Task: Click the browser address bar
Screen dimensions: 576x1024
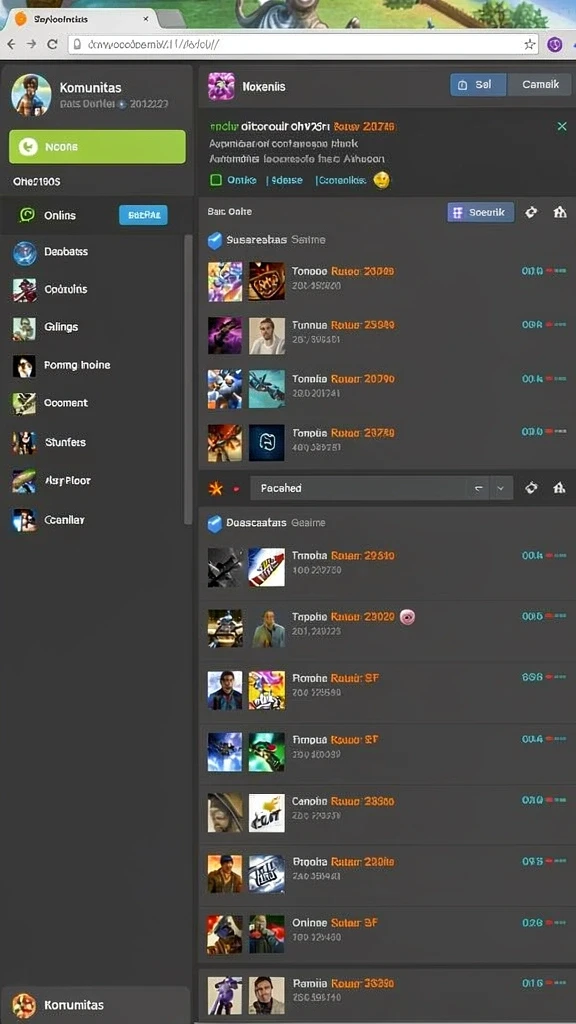Action: [303, 44]
